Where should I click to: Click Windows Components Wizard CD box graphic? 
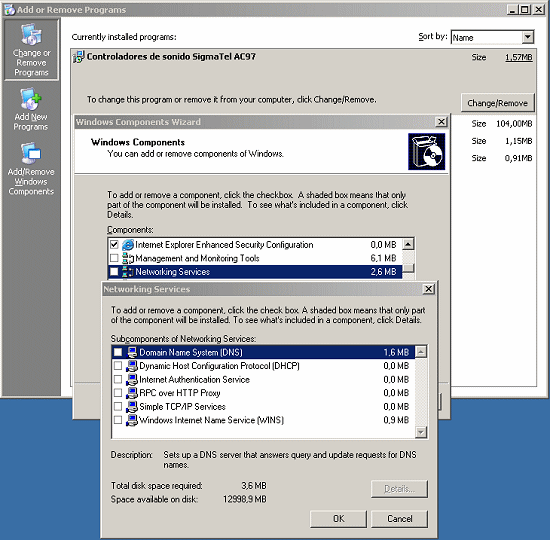pos(427,152)
